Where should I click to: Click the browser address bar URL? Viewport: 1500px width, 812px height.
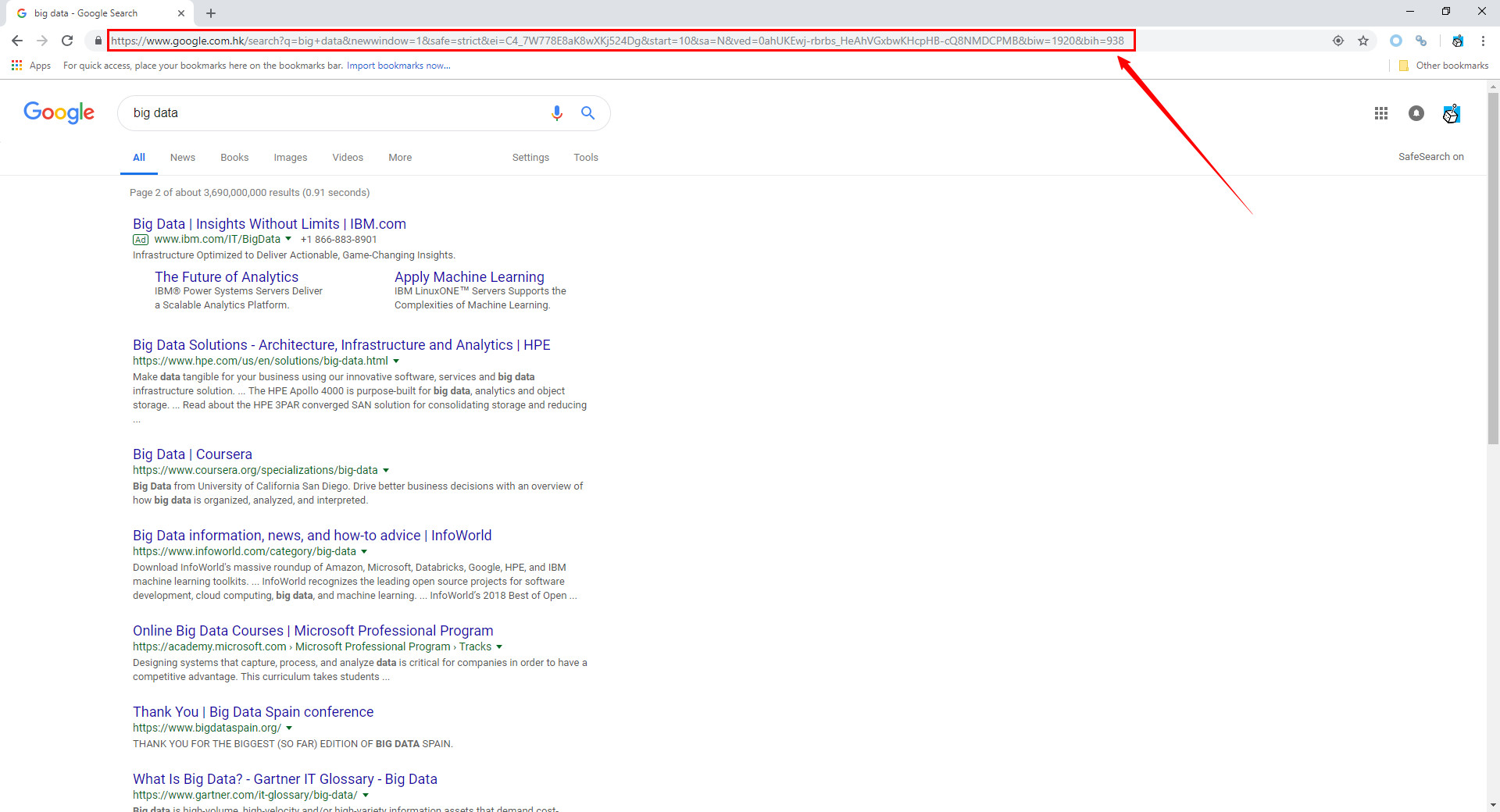click(x=617, y=41)
